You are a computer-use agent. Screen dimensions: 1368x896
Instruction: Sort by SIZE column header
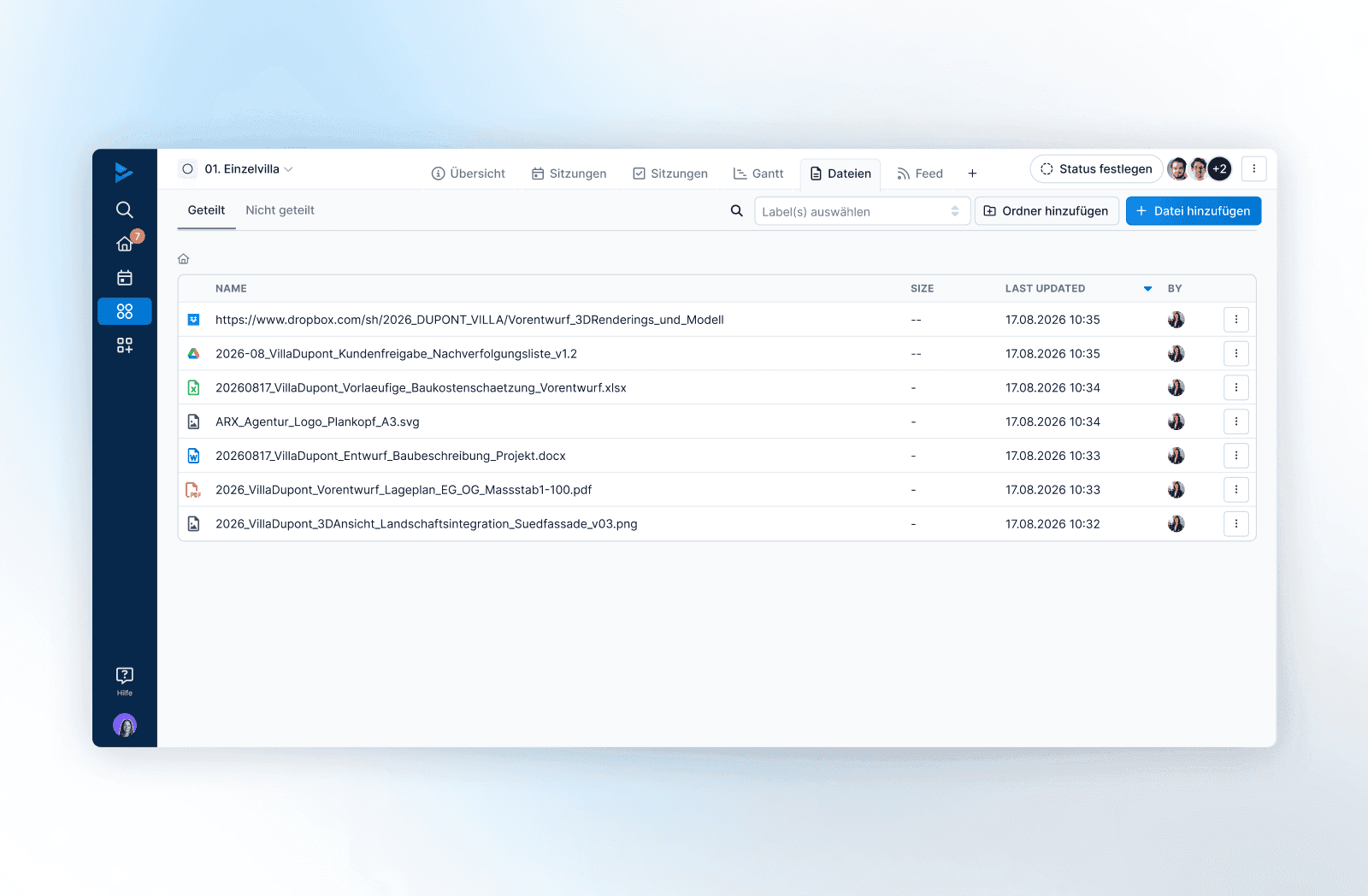922,289
